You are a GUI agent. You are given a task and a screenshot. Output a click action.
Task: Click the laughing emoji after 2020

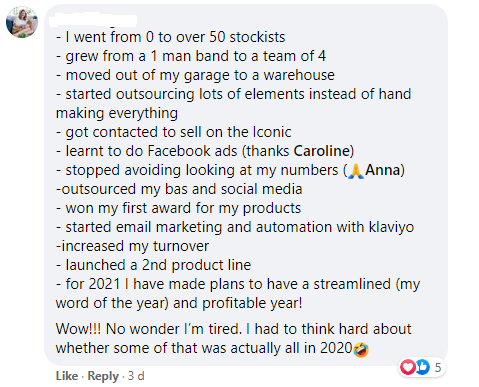coord(361,349)
